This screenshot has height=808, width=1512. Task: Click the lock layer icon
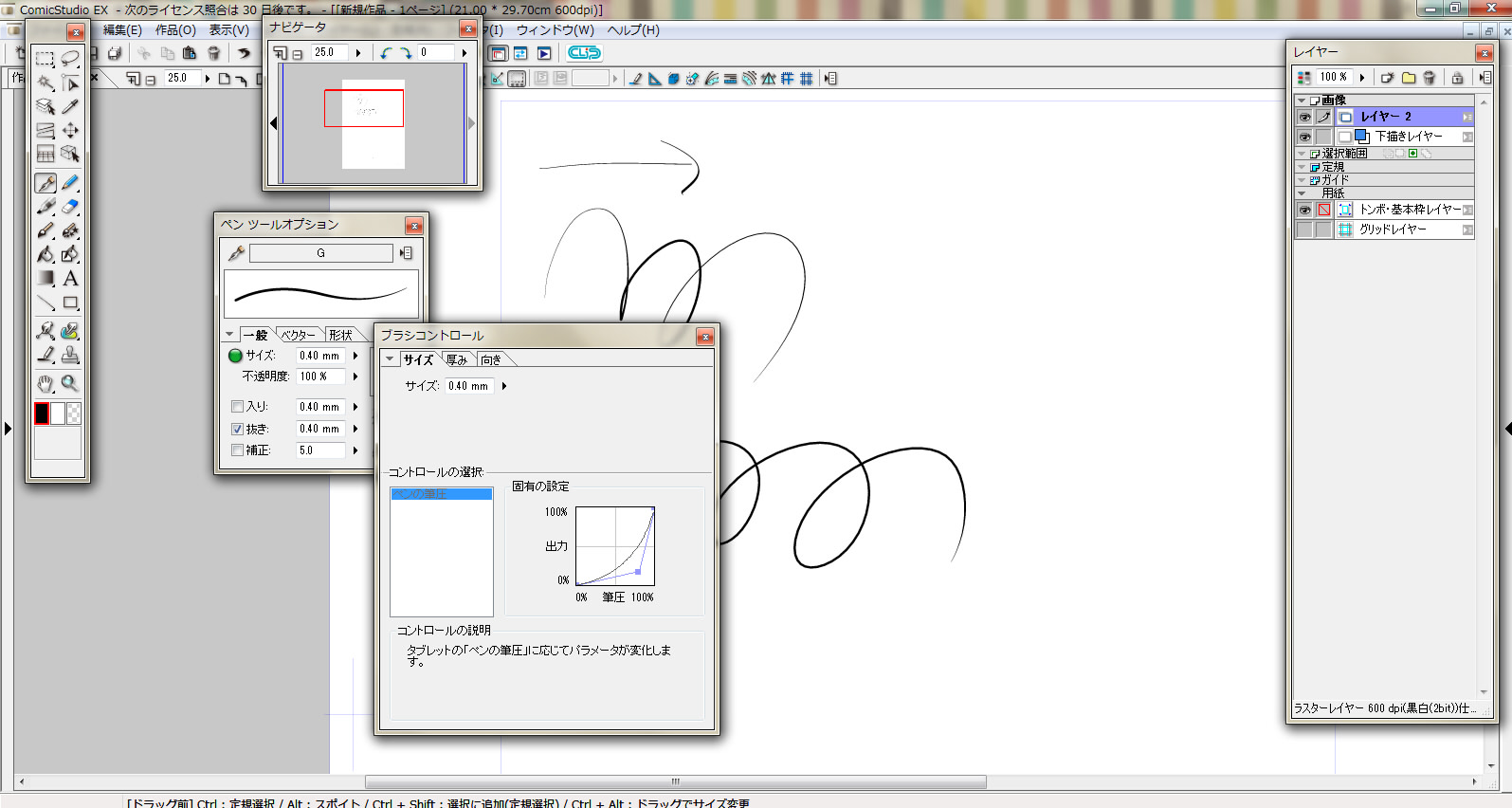(1457, 78)
